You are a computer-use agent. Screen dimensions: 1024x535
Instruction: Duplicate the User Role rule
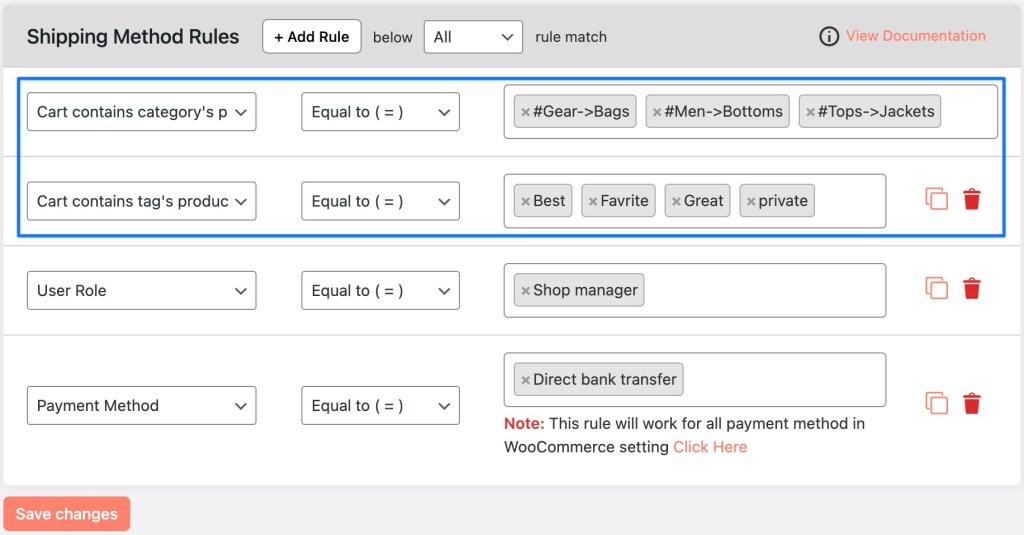(x=936, y=289)
